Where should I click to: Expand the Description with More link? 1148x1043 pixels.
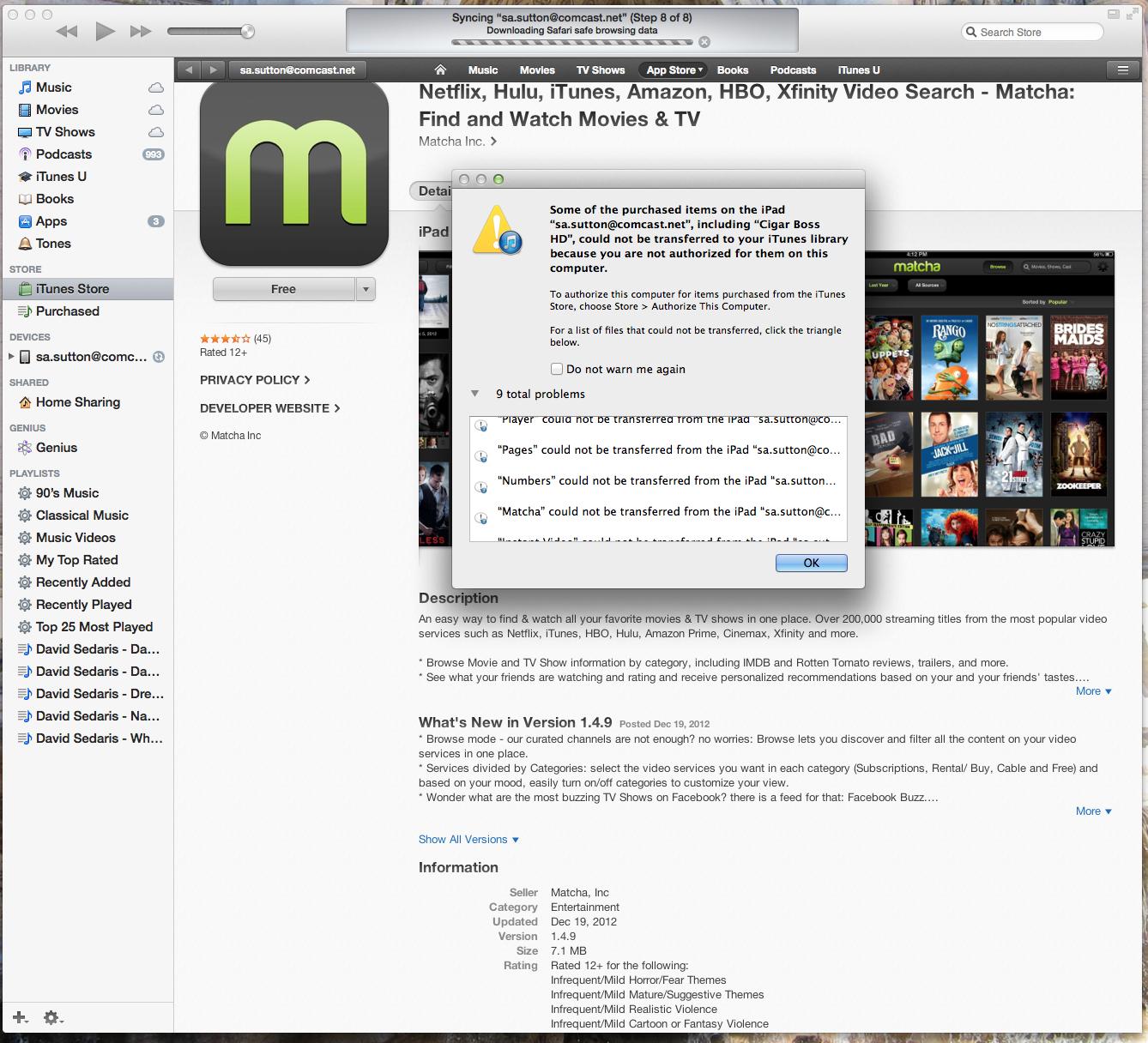(x=1094, y=691)
